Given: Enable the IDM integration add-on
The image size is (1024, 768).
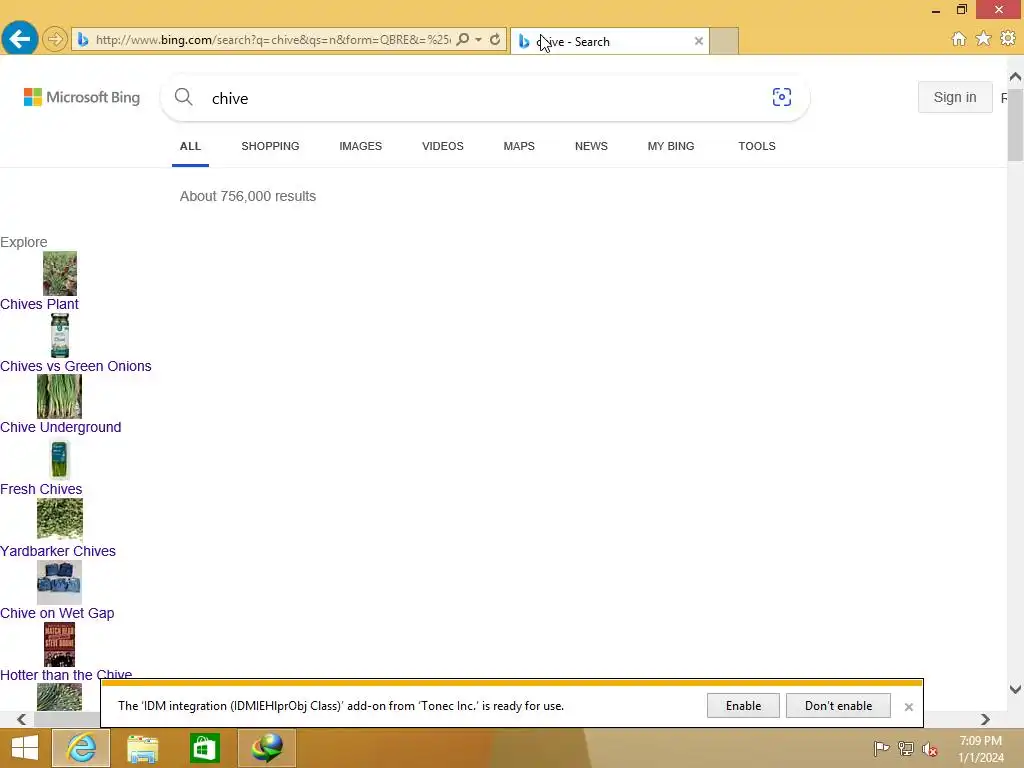Looking at the screenshot, I should pyautogui.click(x=743, y=706).
